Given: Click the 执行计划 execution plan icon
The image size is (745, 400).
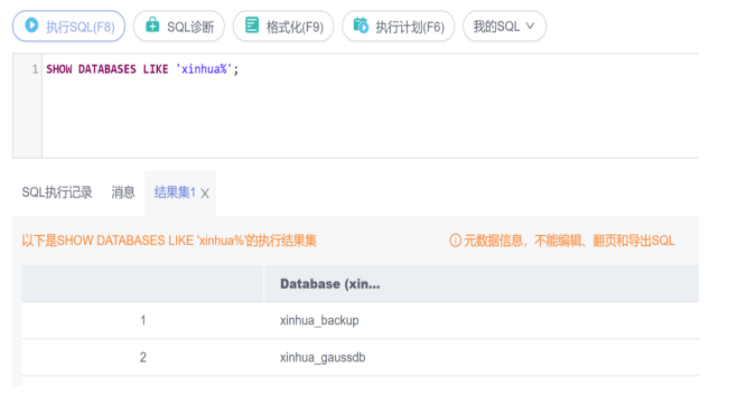Looking at the screenshot, I should [x=361, y=27].
